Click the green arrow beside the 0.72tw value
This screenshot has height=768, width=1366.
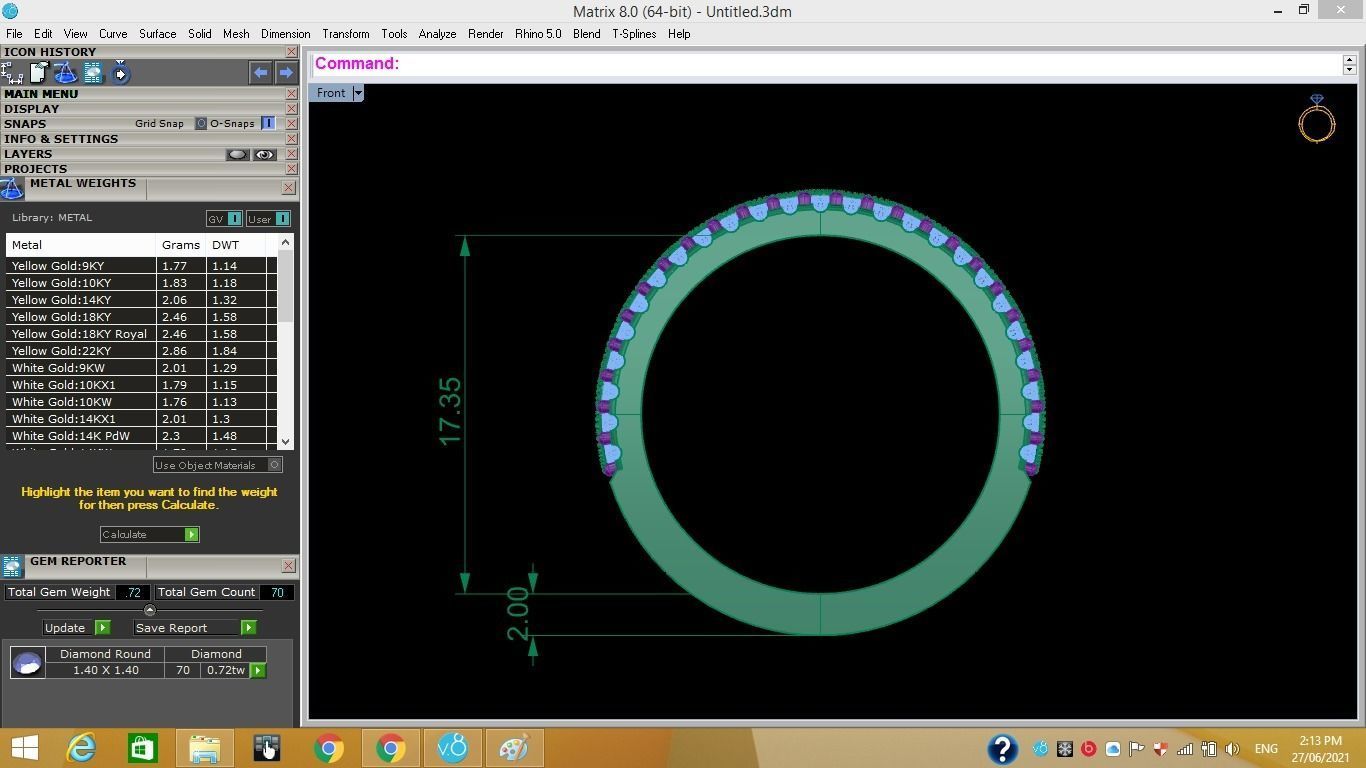pos(258,671)
